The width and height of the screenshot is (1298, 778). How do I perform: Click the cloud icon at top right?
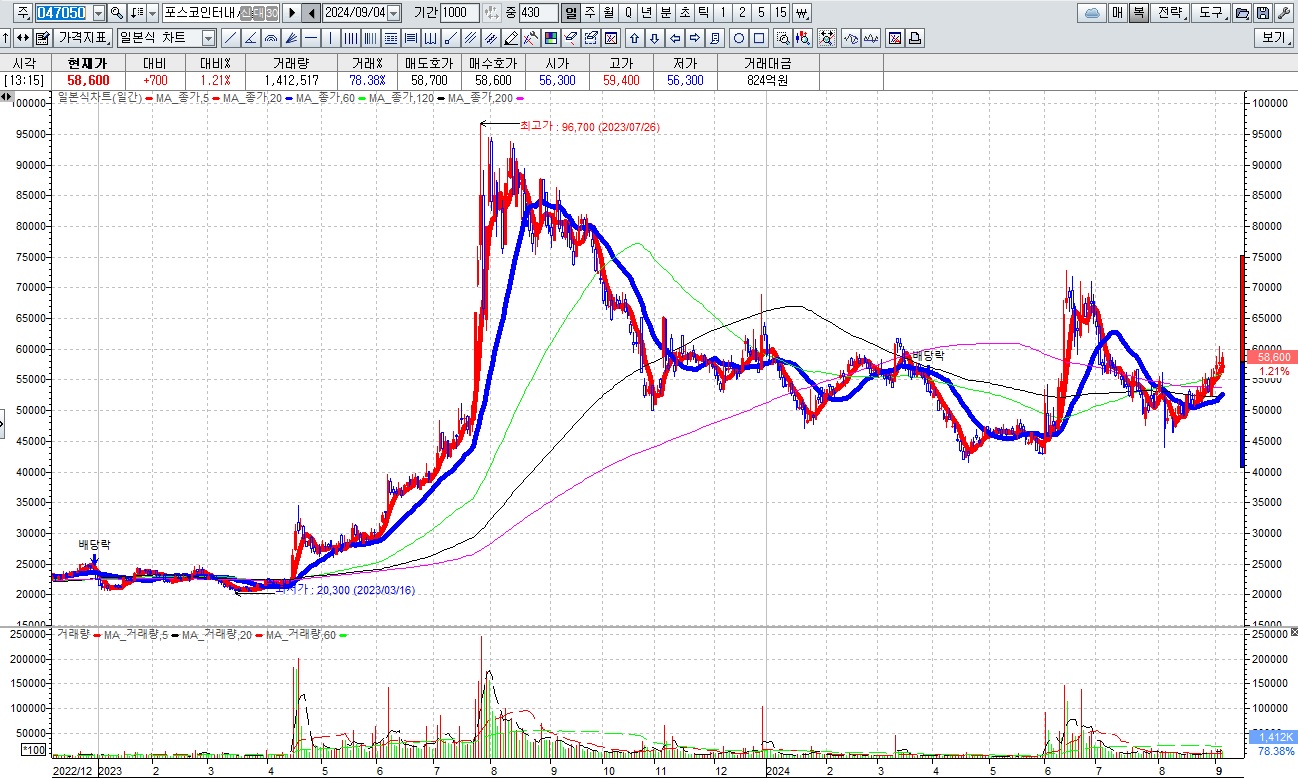pos(1092,13)
